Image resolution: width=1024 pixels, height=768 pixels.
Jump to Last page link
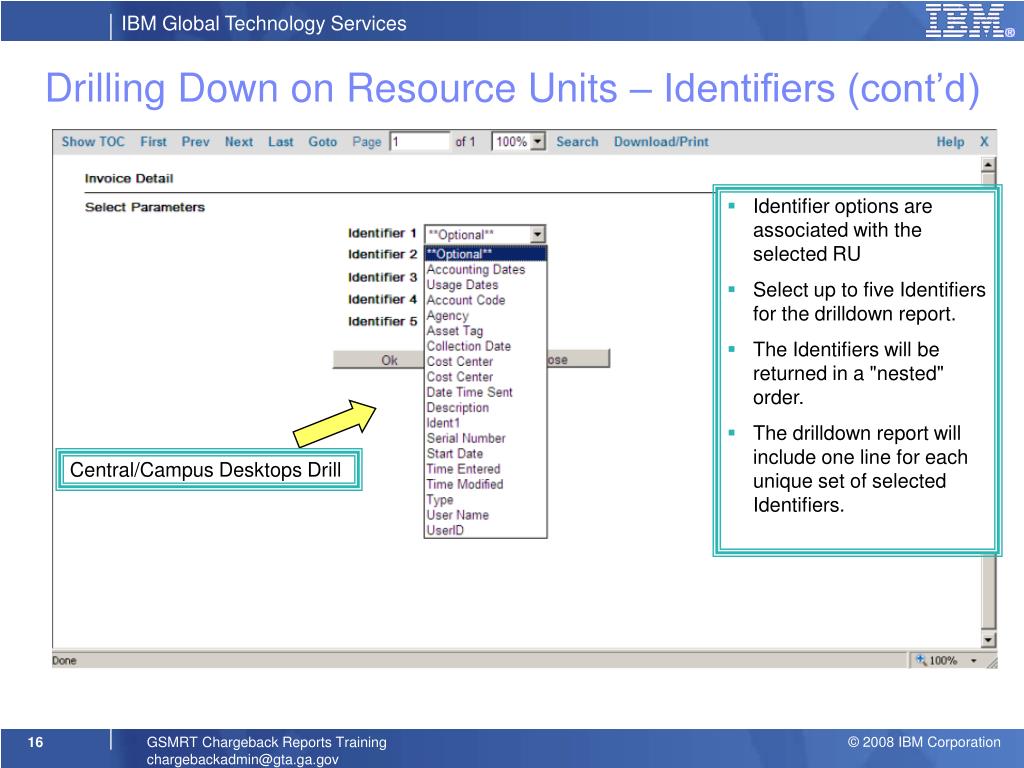[280, 142]
